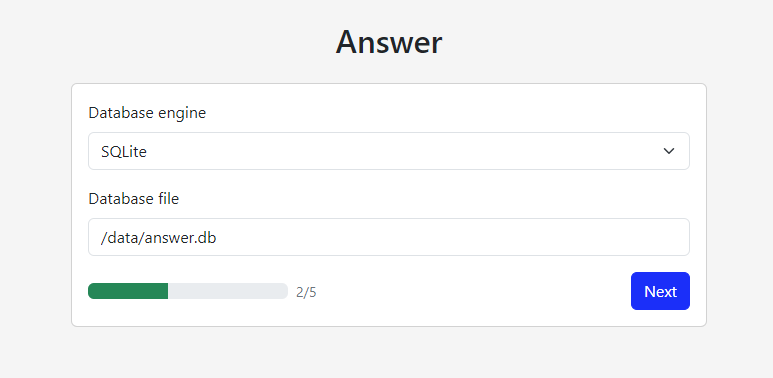
Task: Select the SQLite text in engine combo box
Action: click(x=124, y=151)
